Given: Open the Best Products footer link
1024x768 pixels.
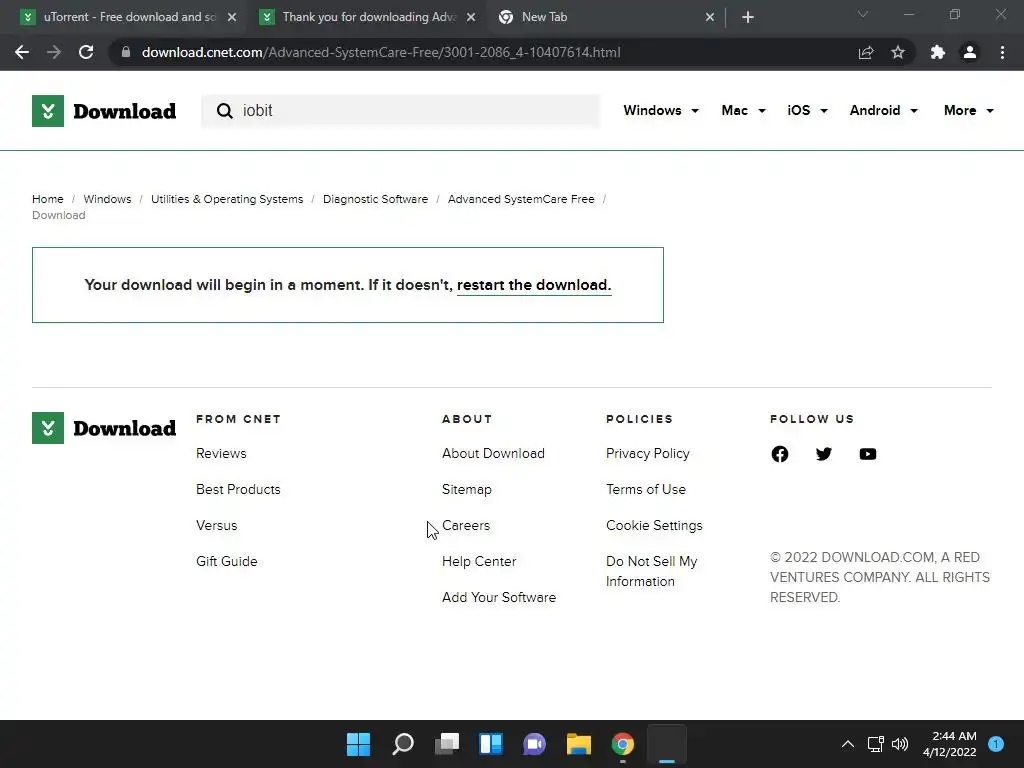Looking at the screenshot, I should tap(238, 489).
